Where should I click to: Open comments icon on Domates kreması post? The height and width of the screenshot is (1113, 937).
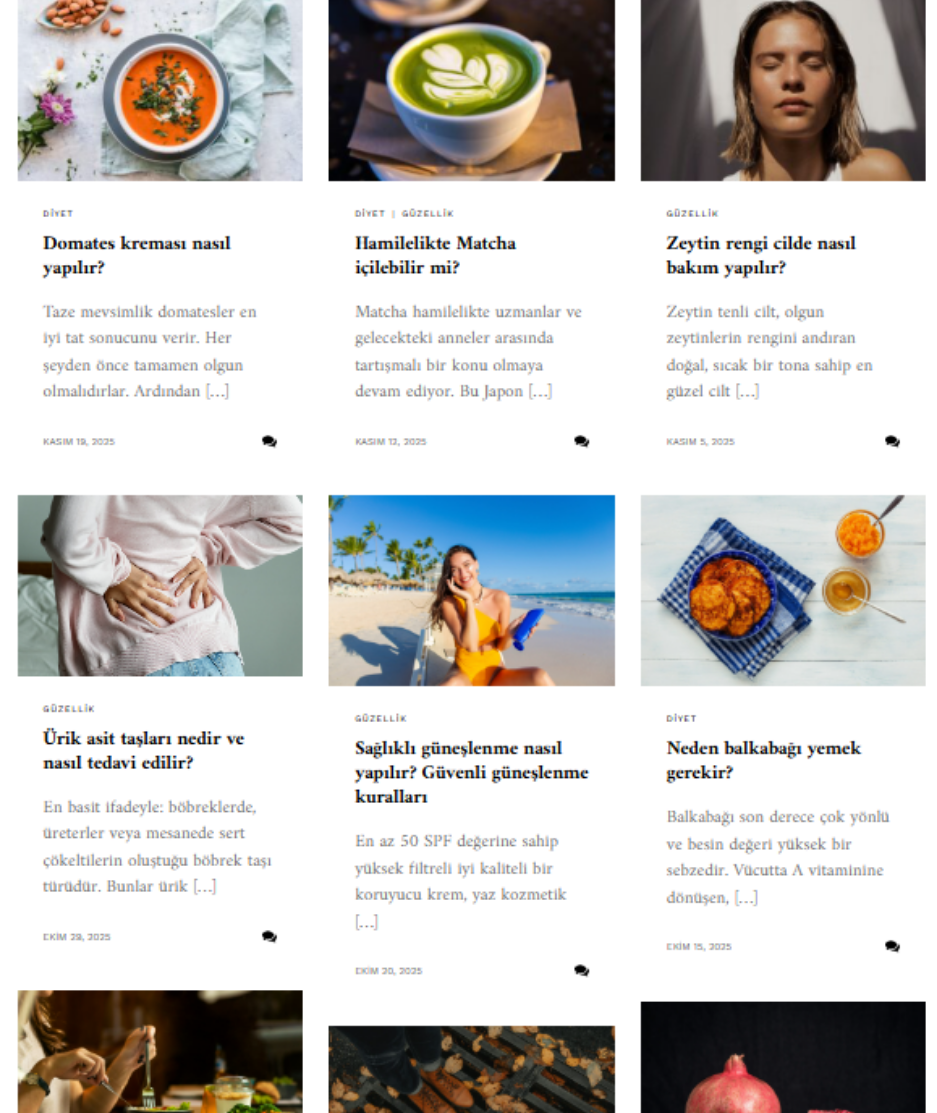point(269,442)
